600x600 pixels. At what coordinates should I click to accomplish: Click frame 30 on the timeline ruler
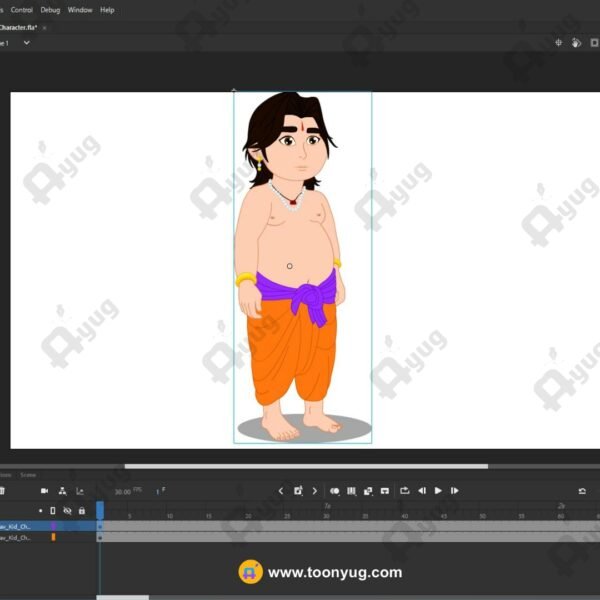pyautogui.click(x=326, y=516)
